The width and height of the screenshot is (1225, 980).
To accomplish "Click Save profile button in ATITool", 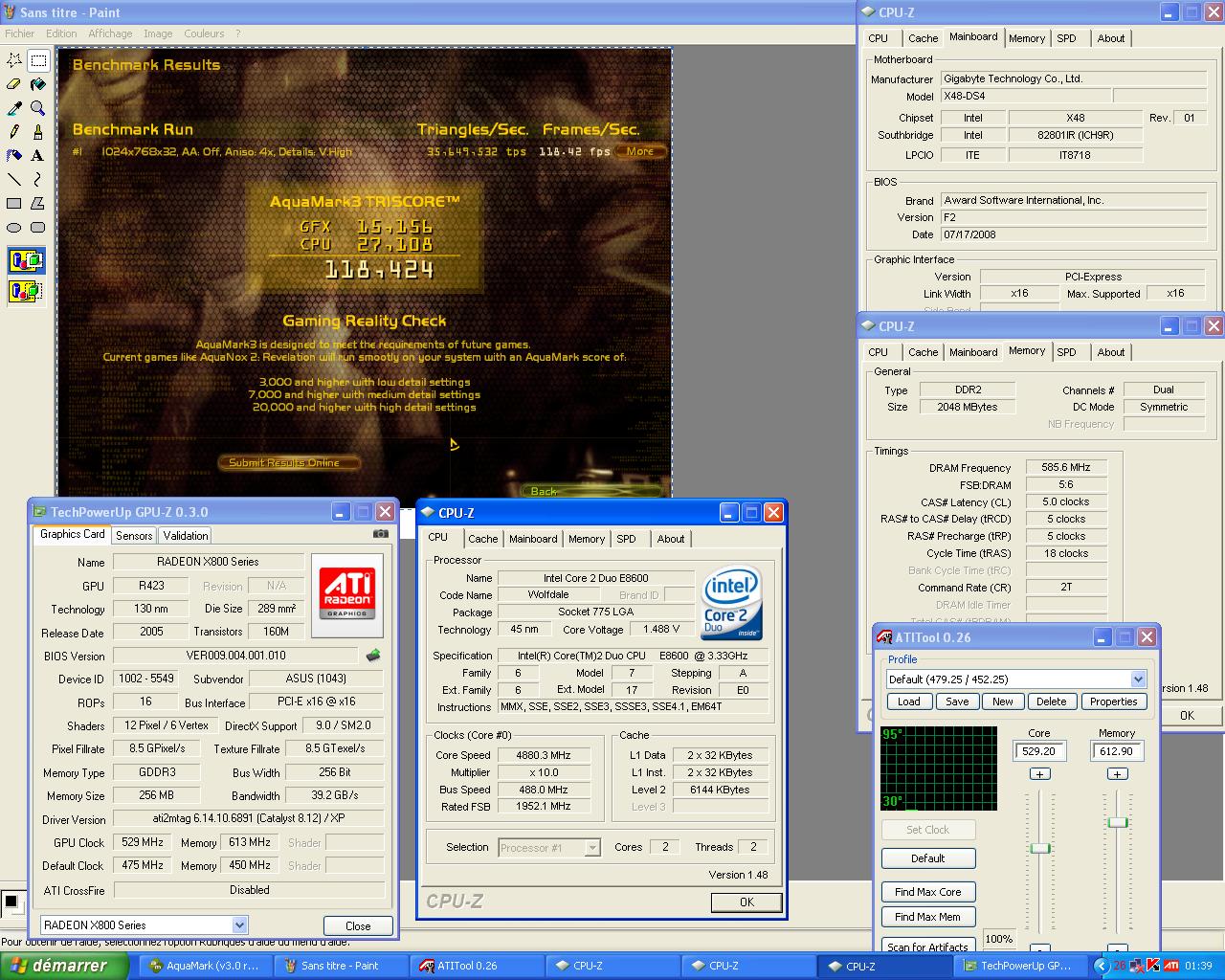I will point(957,702).
